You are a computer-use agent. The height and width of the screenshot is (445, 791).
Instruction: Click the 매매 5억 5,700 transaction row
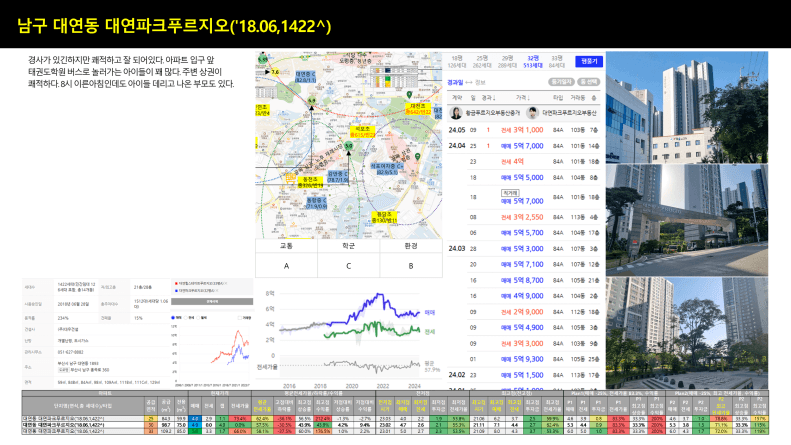coord(524,233)
